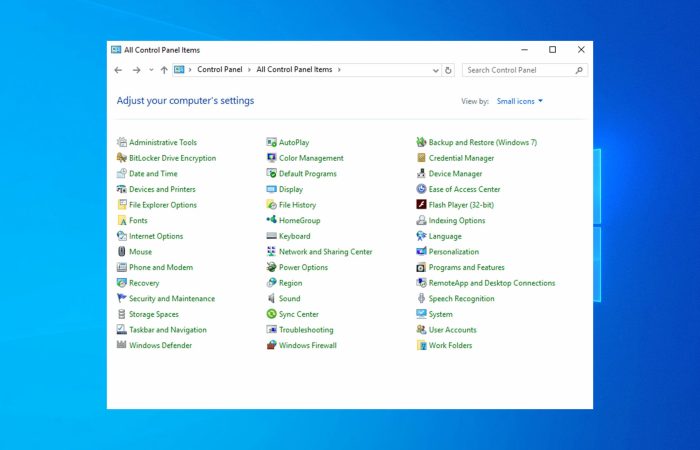This screenshot has height=450, width=700.
Task: Go up one level with Up arrow
Action: pyautogui.click(x=164, y=70)
